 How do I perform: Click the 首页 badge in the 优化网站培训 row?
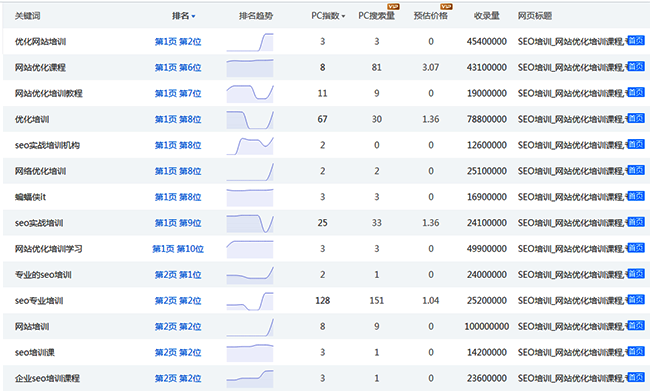[x=635, y=40]
